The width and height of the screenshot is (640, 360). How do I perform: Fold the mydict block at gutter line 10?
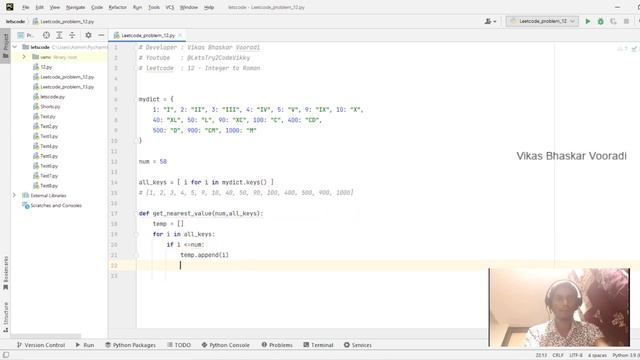tap(136, 141)
